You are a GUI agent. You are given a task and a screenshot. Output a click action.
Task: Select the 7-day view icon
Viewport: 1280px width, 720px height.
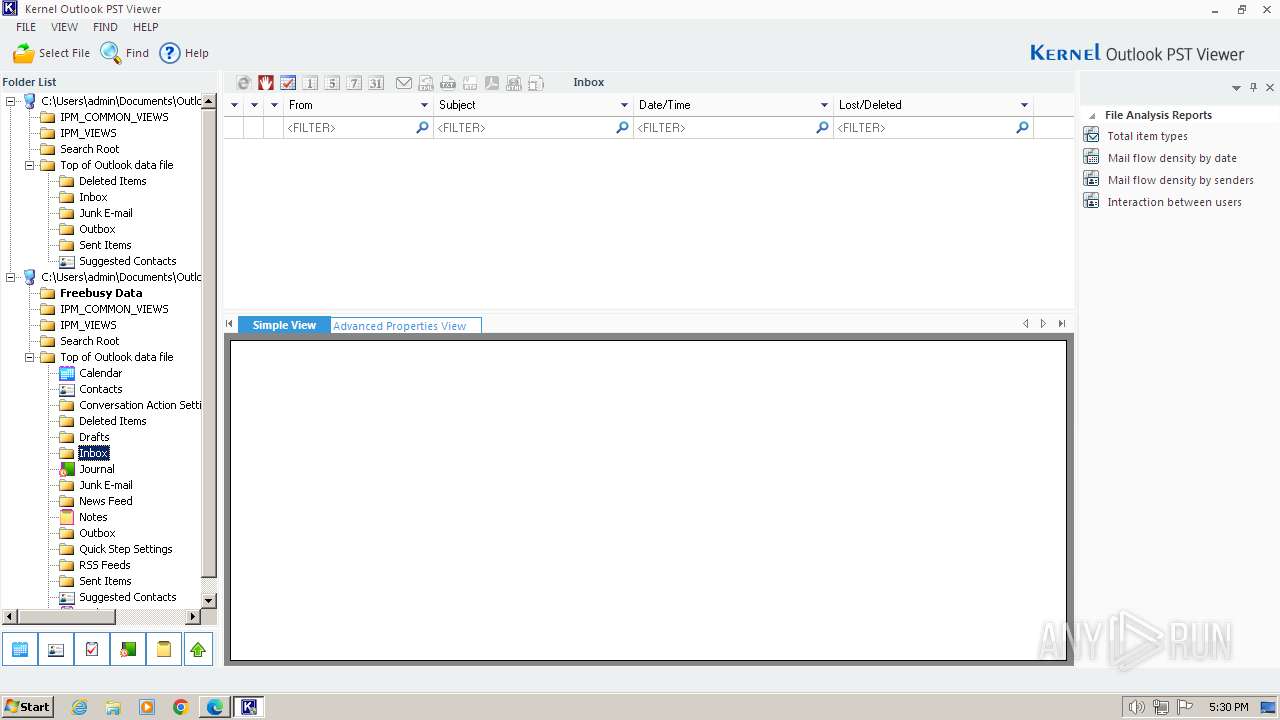(x=354, y=83)
